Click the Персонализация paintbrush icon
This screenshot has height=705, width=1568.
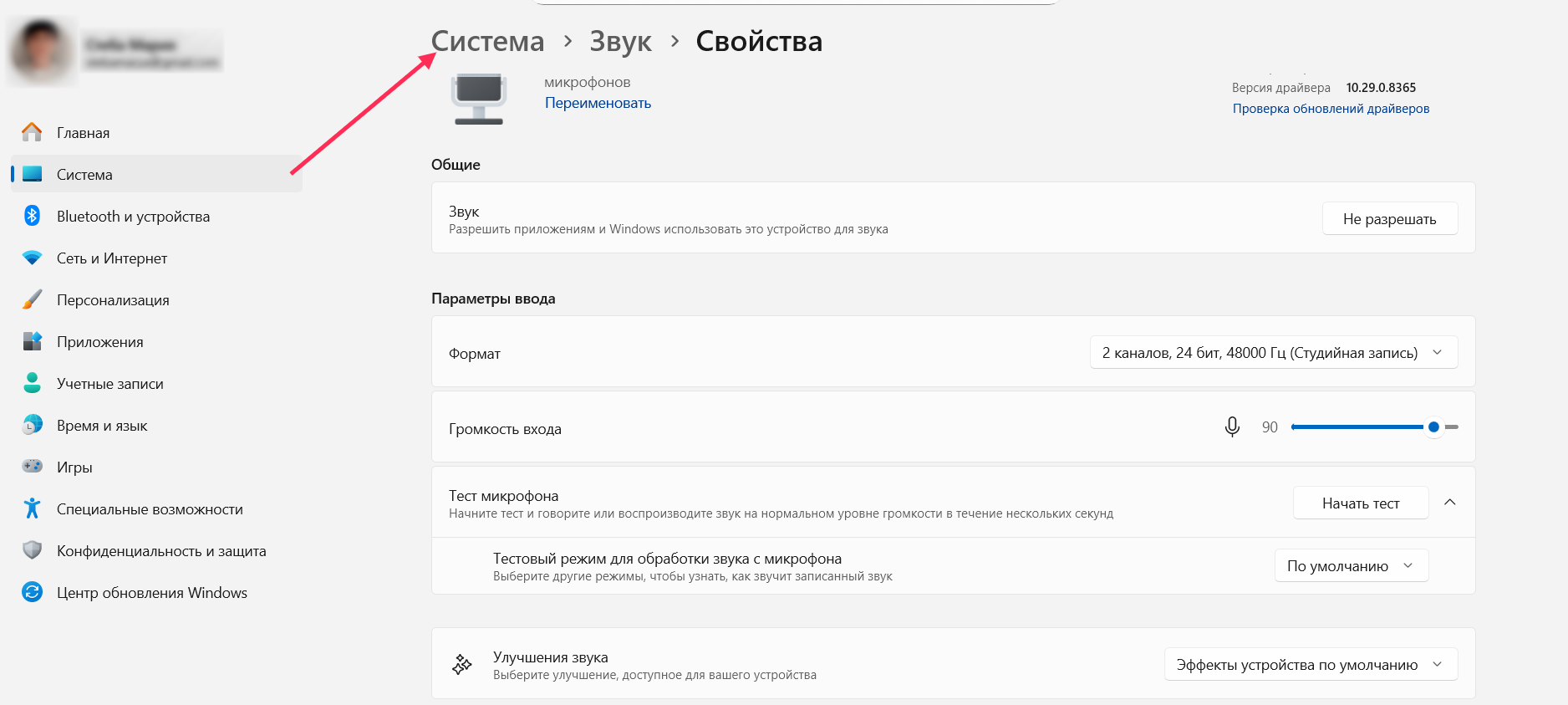(32, 299)
